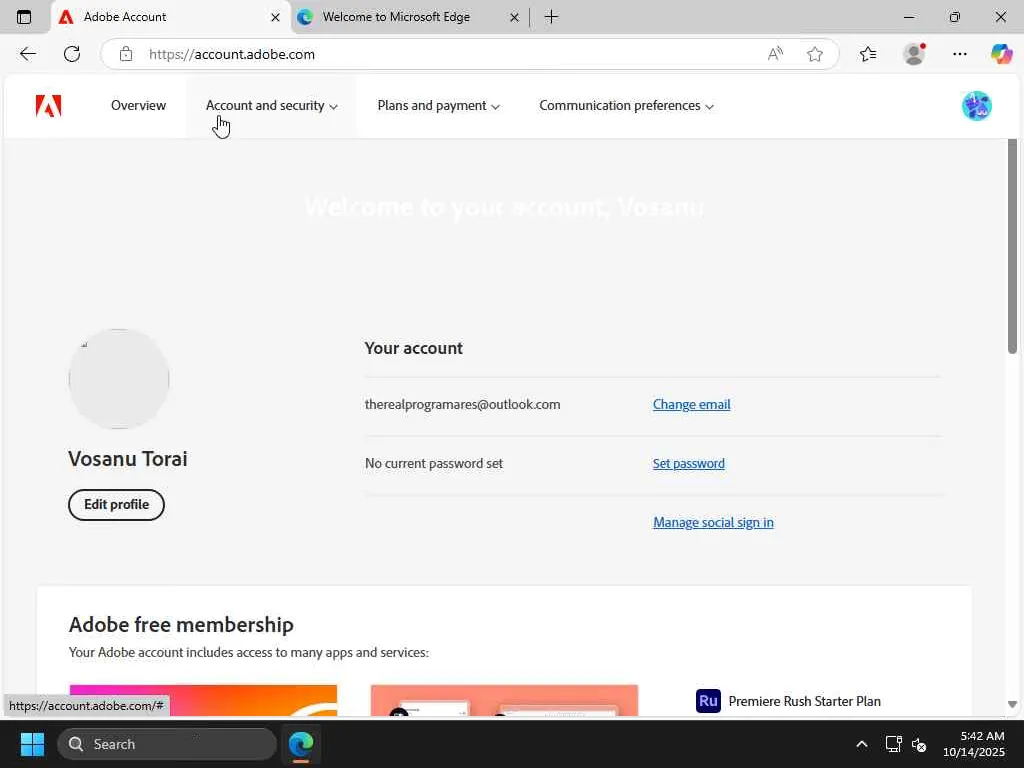Click the Premiere Rush Ru icon
The image size is (1024, 768).
[708, 701]
